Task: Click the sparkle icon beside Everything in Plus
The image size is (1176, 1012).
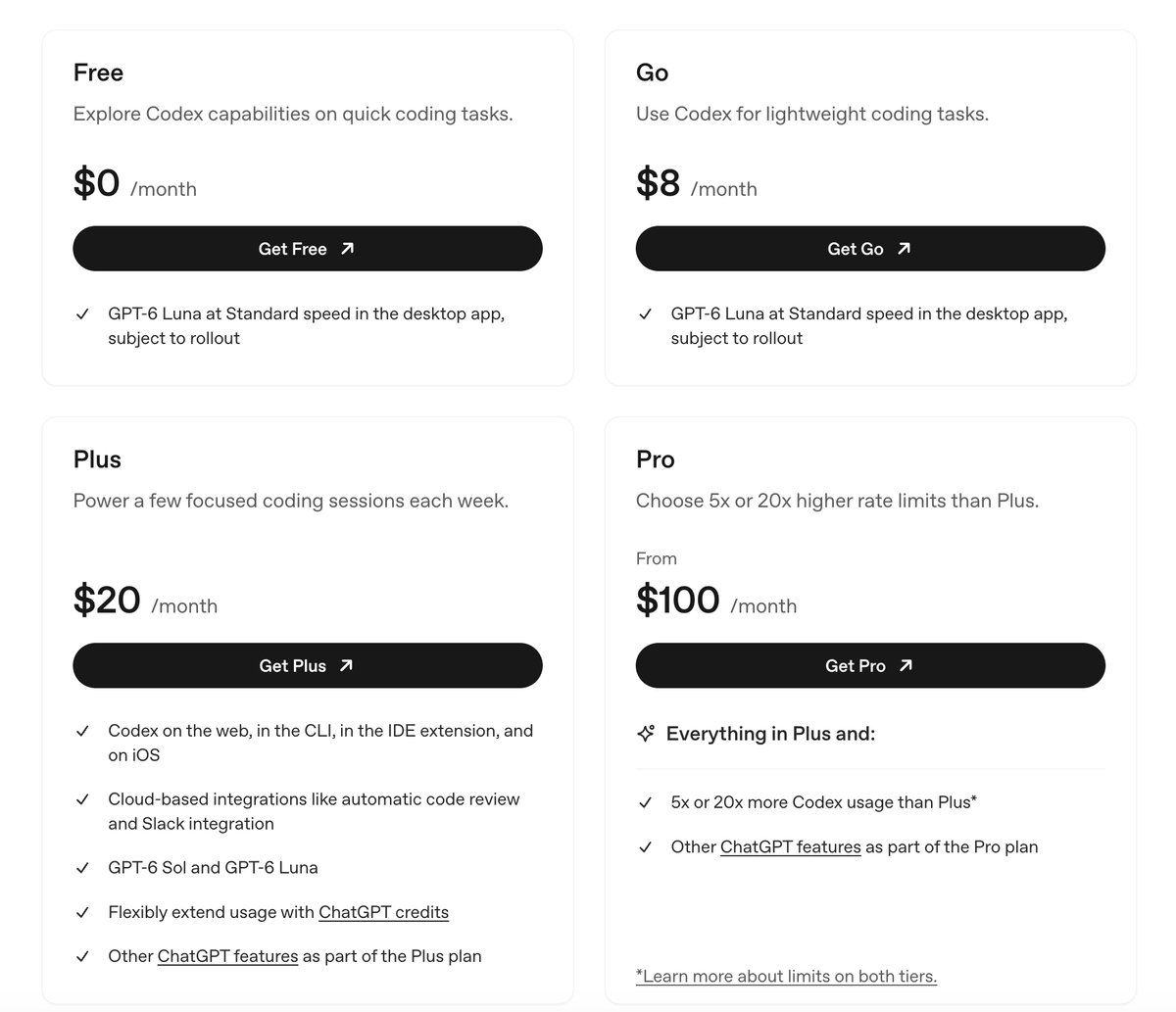Action: [646, 734]
